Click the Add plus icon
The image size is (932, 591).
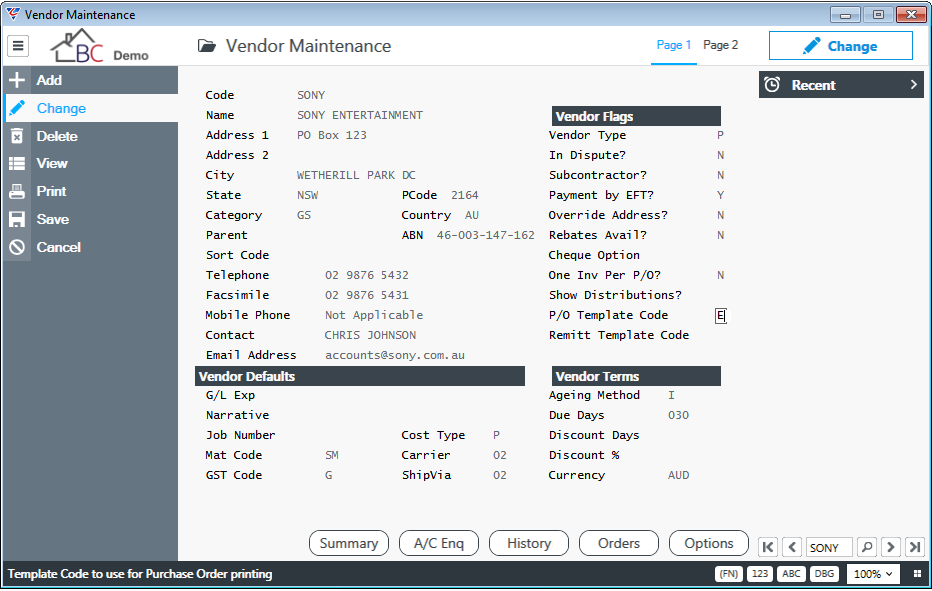[17, 80]
